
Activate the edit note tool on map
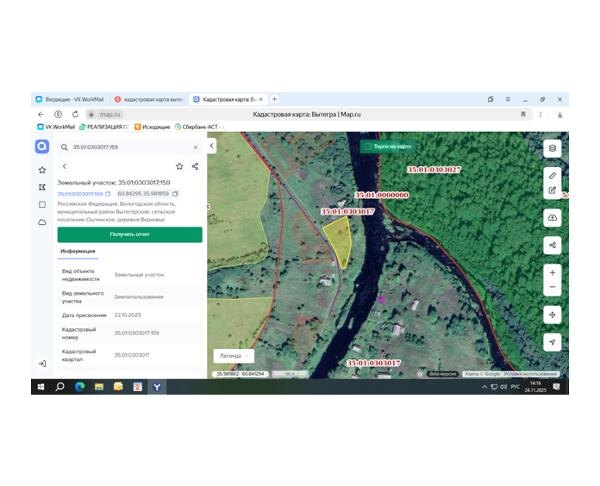(x=552, y=190)
